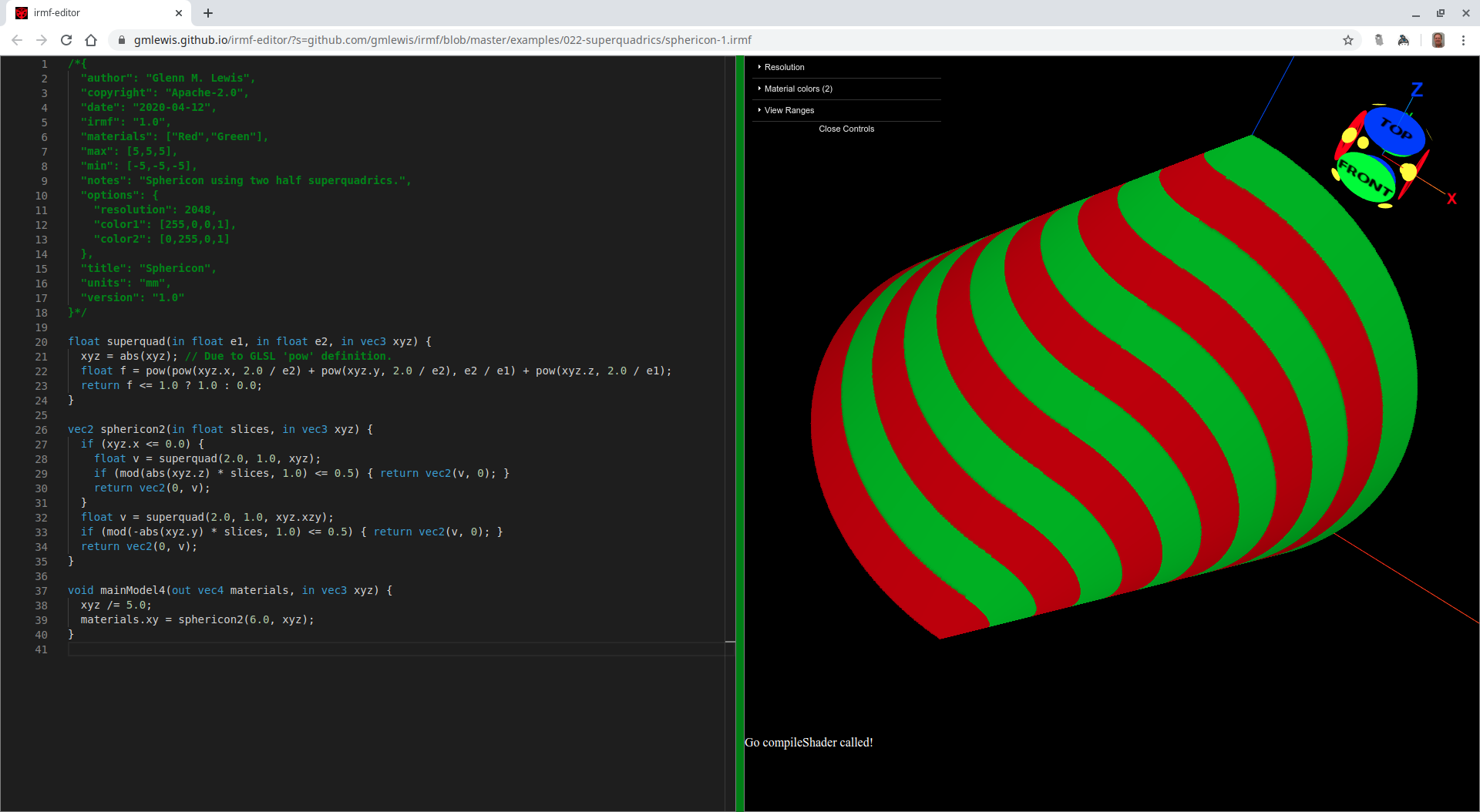
Task: Reload the page using the refresh icon
Action: [66, 40]
